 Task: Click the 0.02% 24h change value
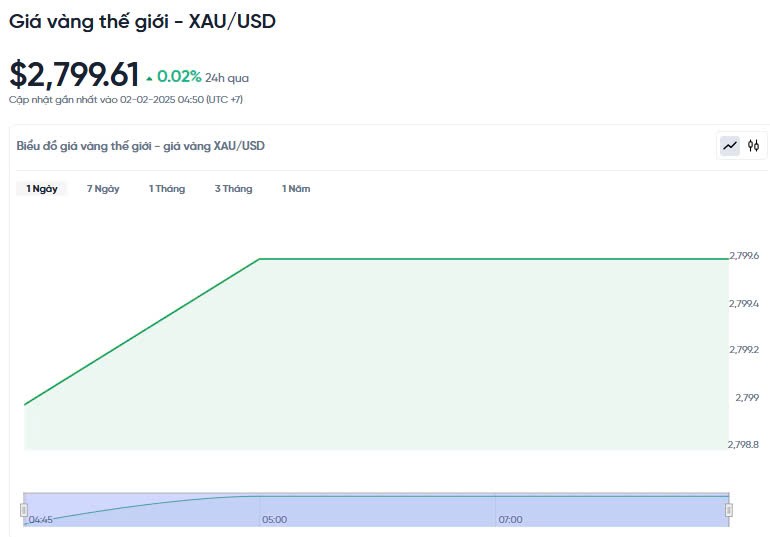tap(179, 76)
